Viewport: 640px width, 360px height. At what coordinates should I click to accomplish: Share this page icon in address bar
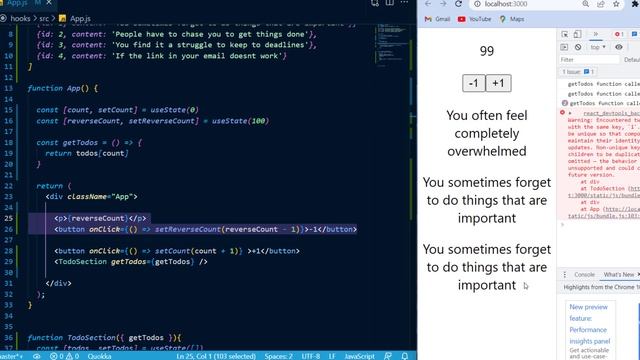tap(601, 4)
